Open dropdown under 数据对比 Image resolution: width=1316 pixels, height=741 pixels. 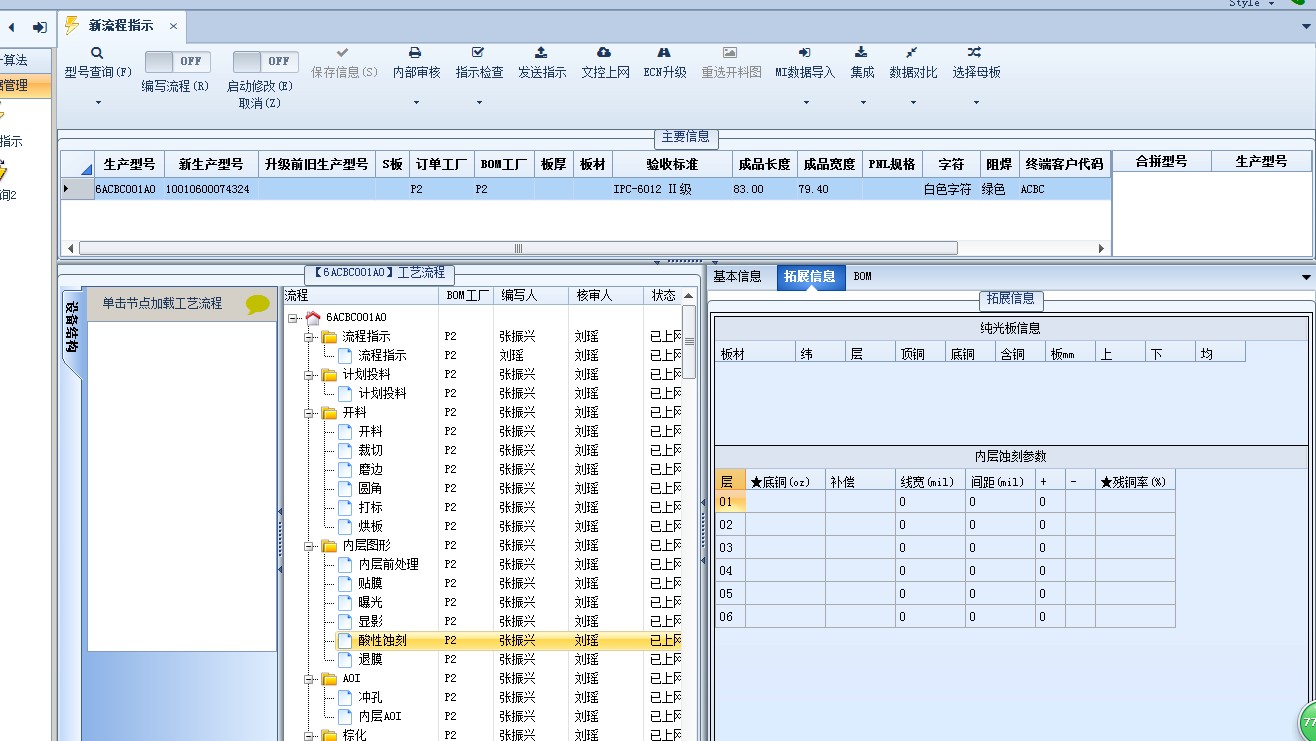(913, 102)
